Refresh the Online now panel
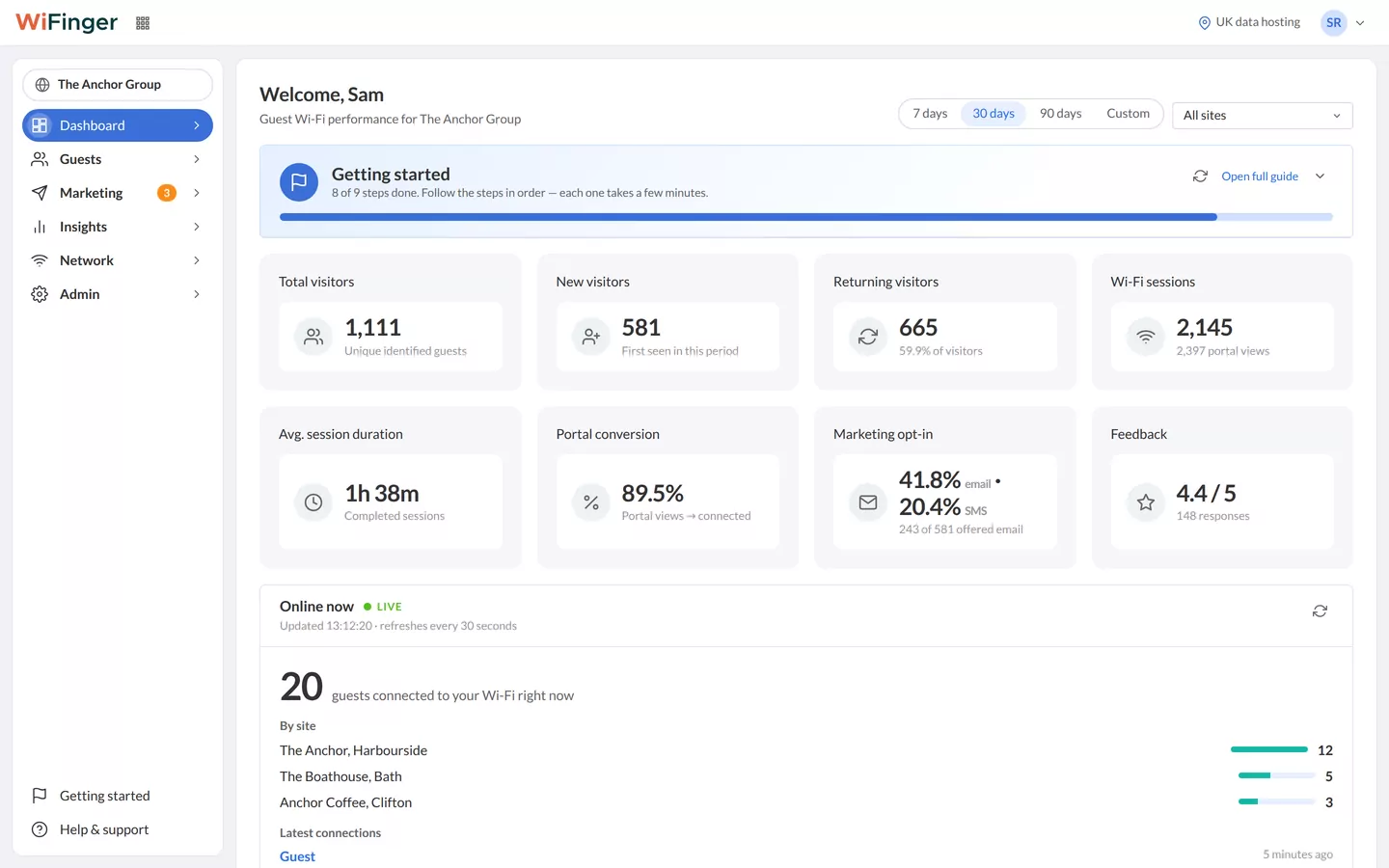Screen dimensions: 1389x868 (x=1320, y=611)
